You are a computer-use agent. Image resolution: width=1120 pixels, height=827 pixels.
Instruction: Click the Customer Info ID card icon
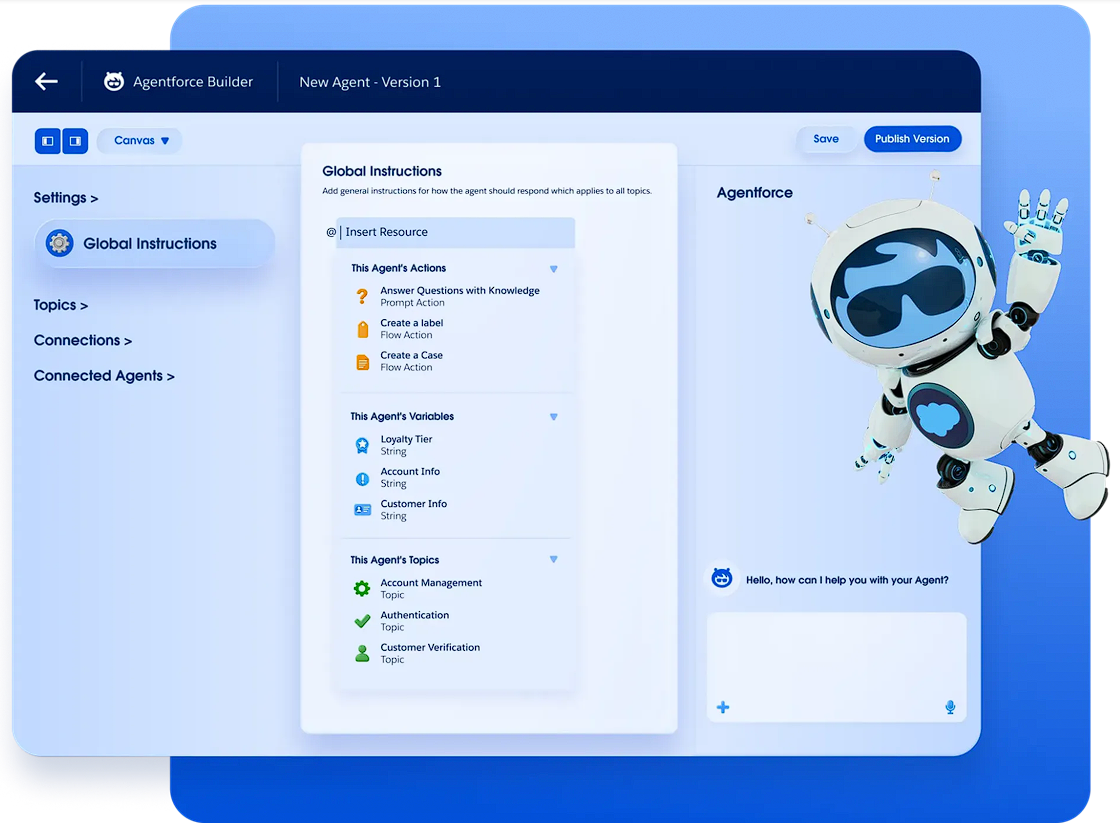point(362,510)
